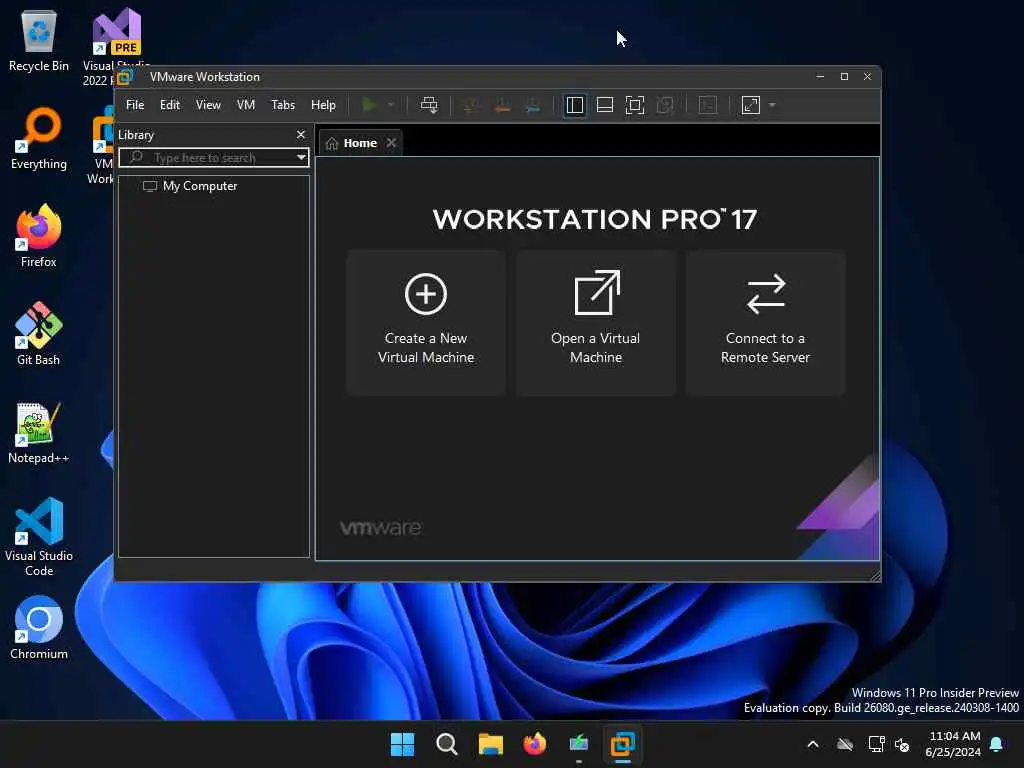The height and width of the screenshot is (768, 1024).
Task: Click the Take Snapshot toolbar icon
Action: click(470, 105)
